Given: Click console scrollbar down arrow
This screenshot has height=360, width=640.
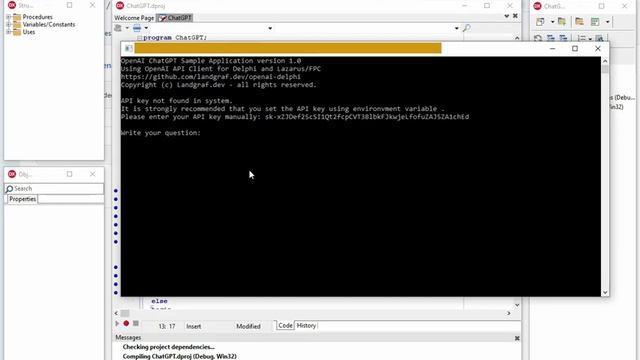Looking at the screenshot, I should pyautogui.click(x=605, y=292).
